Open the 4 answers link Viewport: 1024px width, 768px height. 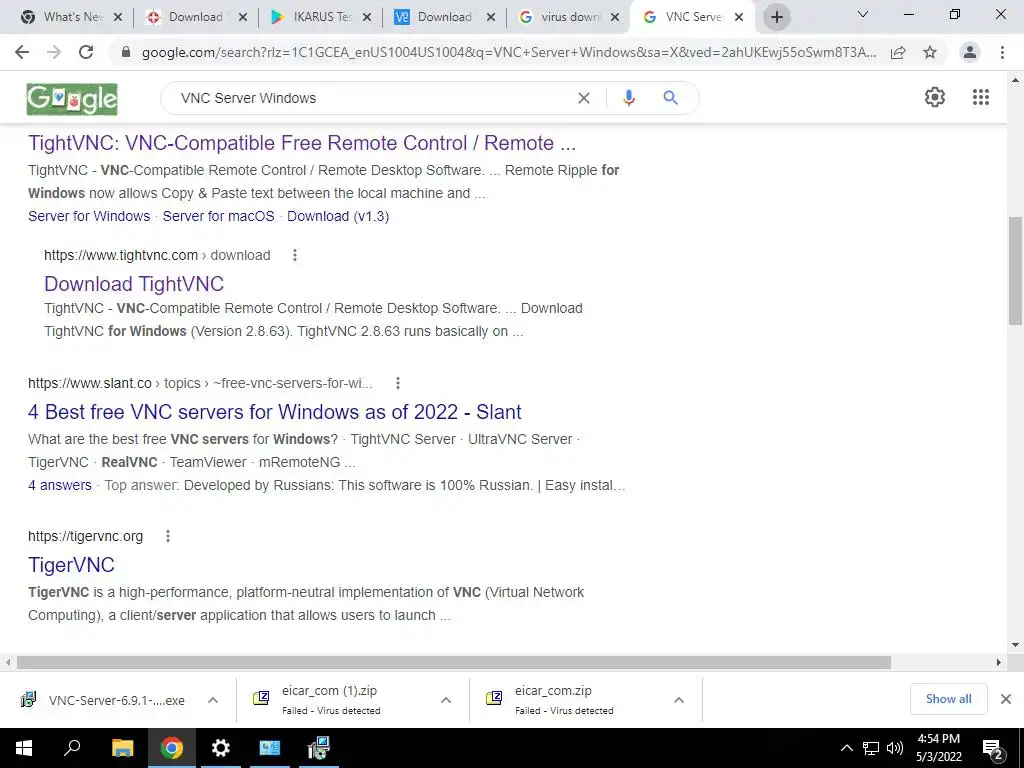59,485
